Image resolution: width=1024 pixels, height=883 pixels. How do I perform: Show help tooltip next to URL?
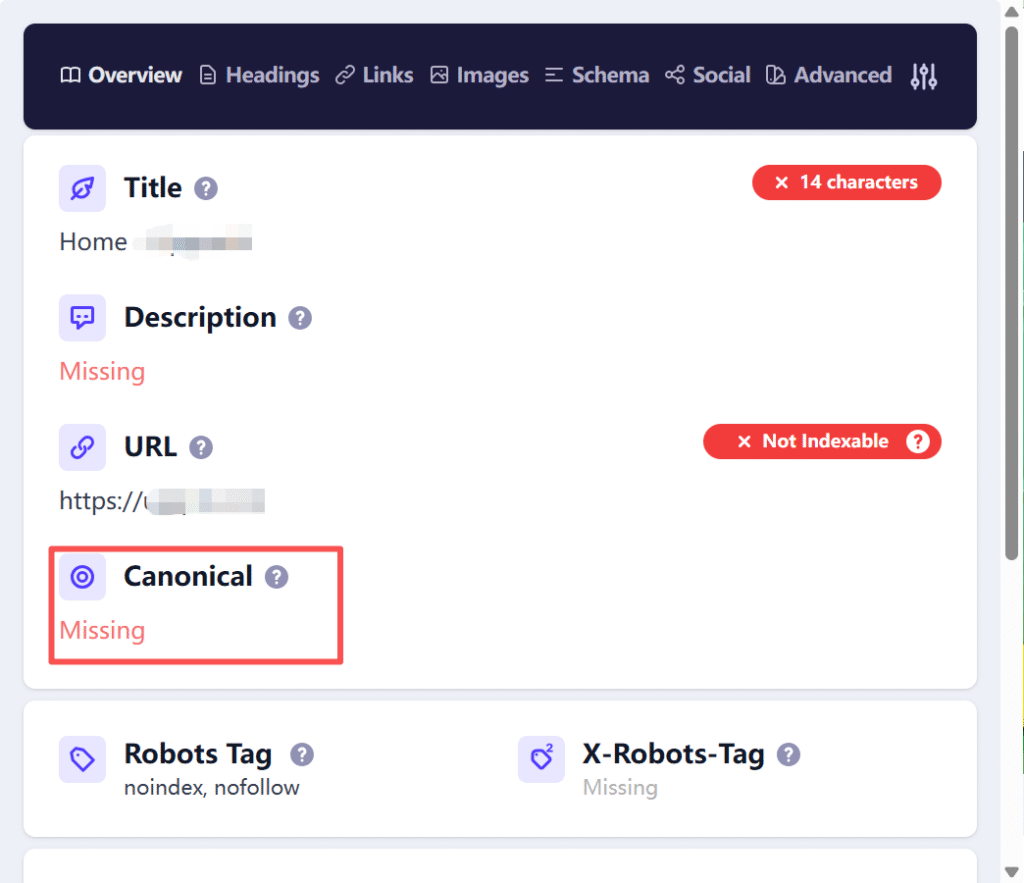[200, 447]
